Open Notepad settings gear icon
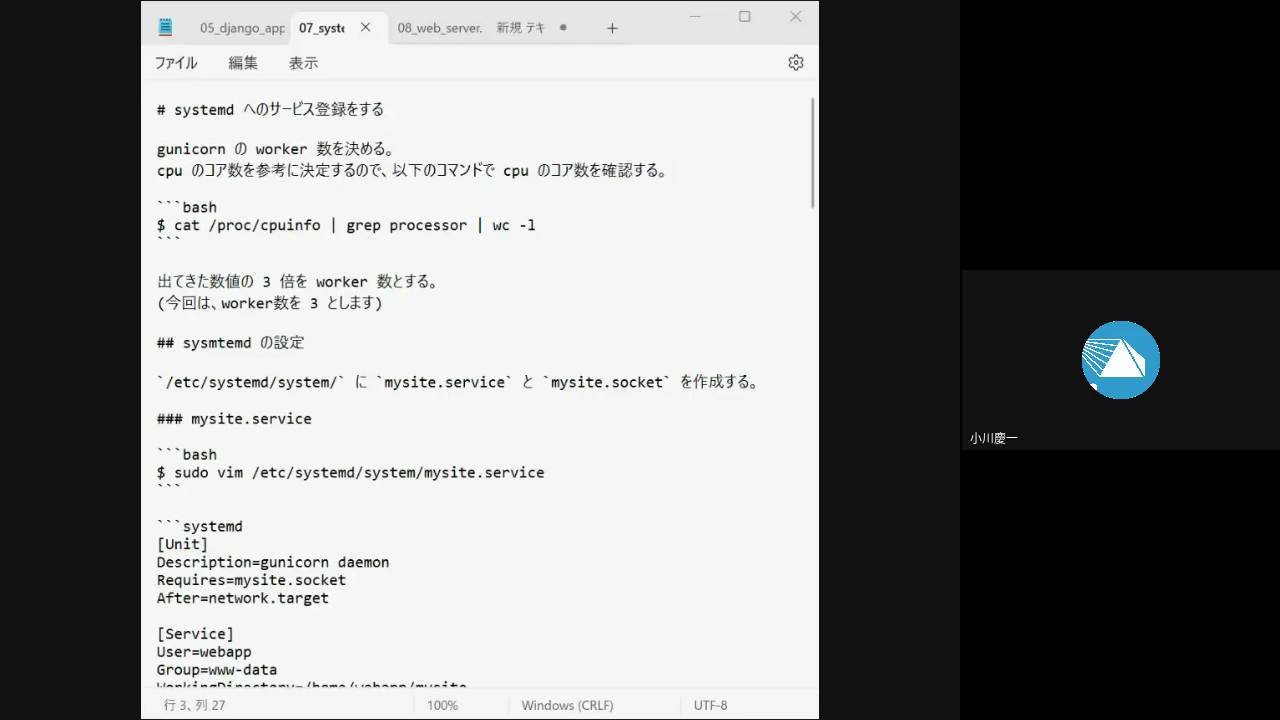Screen dimensions: 1280x720 tap(795, 62)
